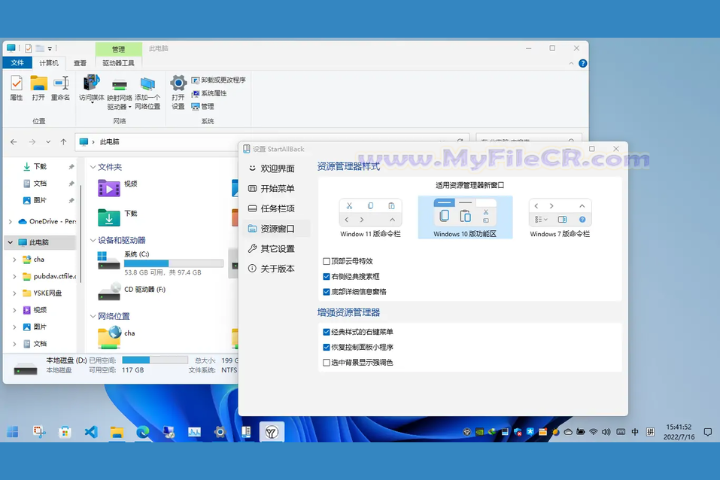
Task: Go back in Explorer navigation
Action: coord(14,142)
